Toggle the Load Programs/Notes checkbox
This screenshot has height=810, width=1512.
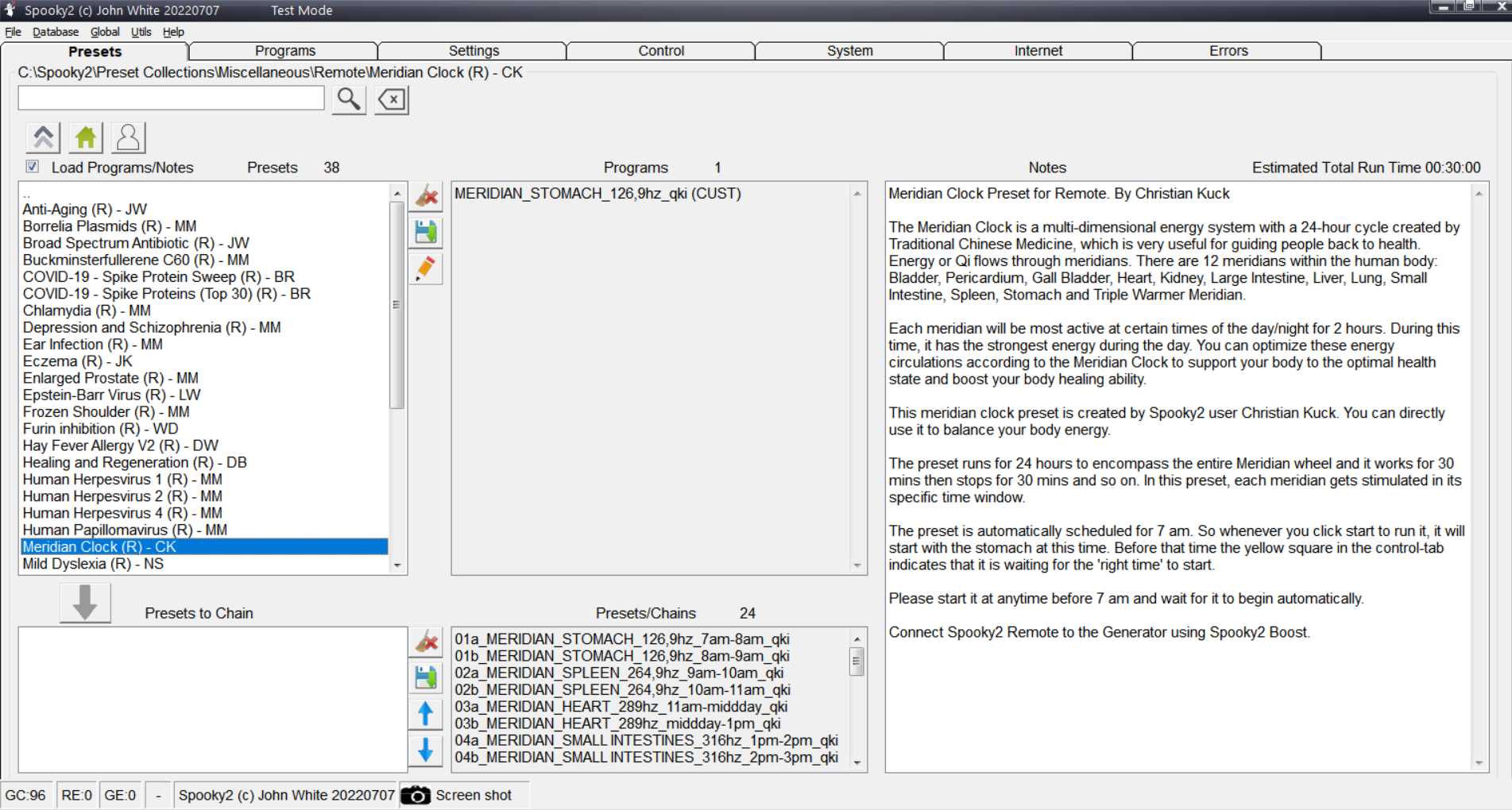pos(33,167)
